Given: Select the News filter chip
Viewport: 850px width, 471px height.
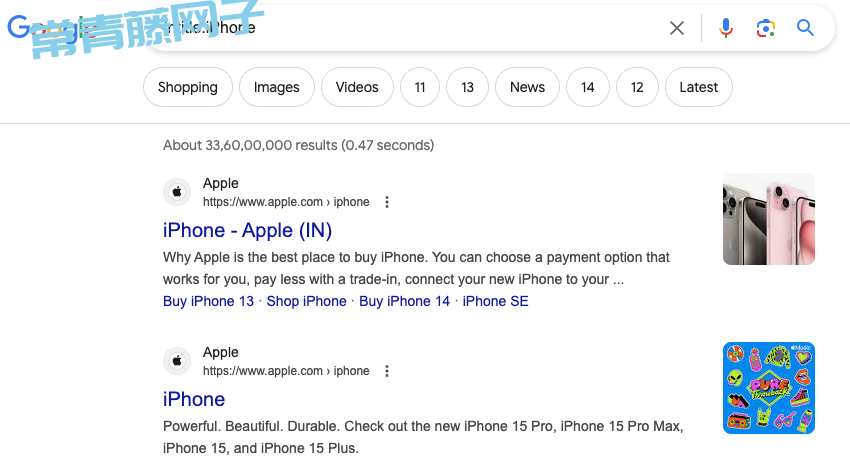Looking at the screenshot, I should [x=527, y=87].
